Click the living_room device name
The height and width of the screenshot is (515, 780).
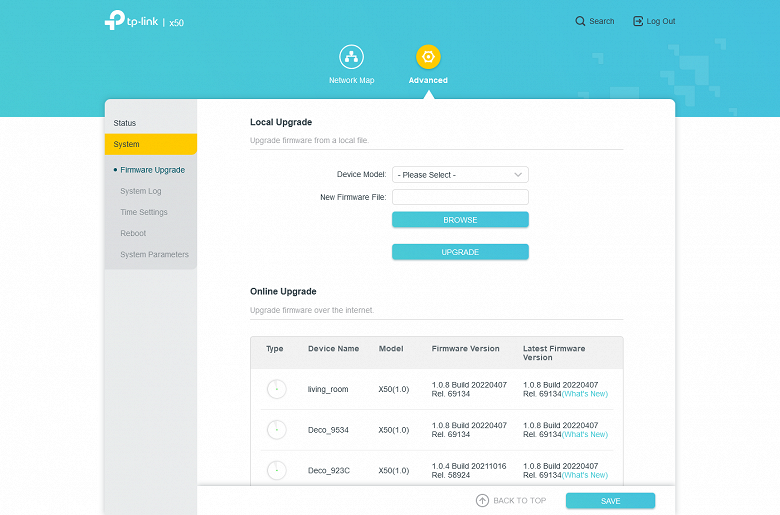pyautogui.click(x=328, y=389)
